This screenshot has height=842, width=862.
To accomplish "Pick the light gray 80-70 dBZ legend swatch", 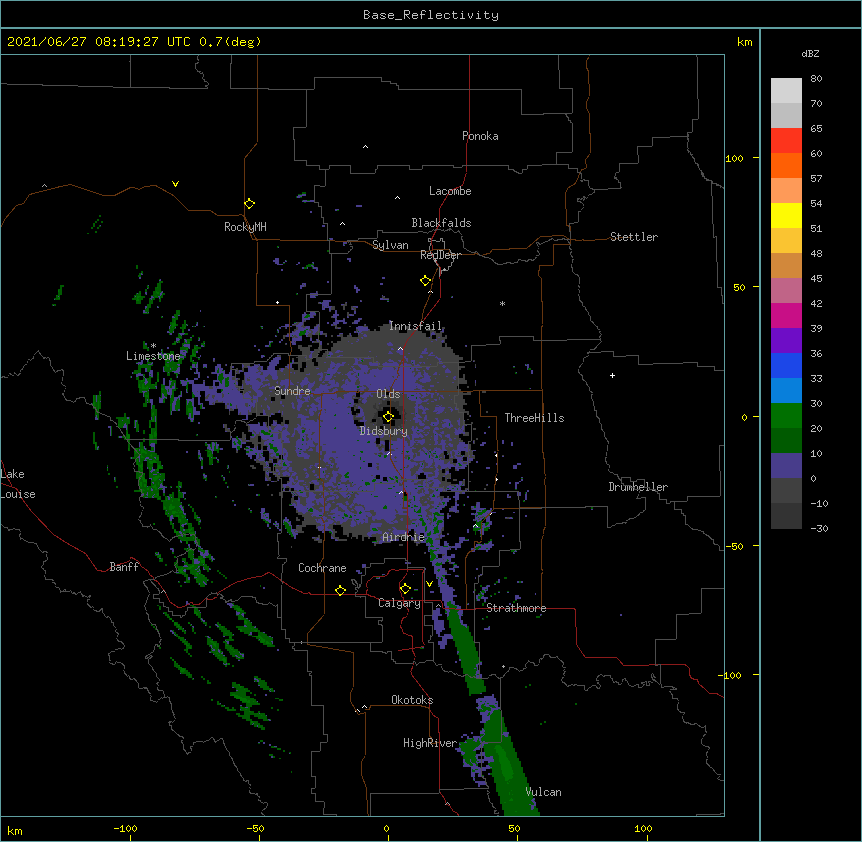I will point(786,91).
